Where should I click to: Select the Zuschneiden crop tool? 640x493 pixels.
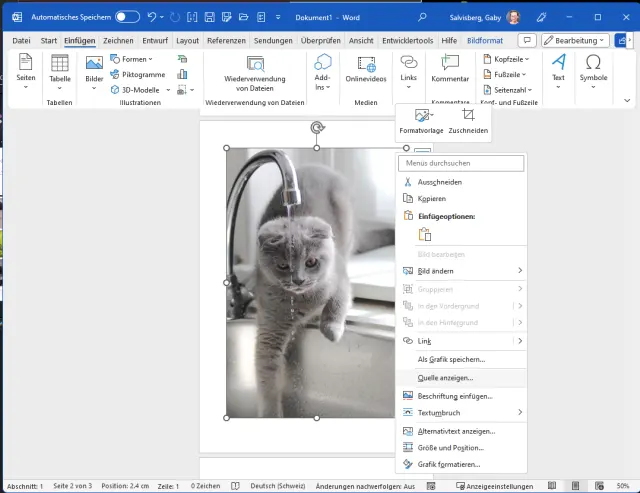[468, 119]
